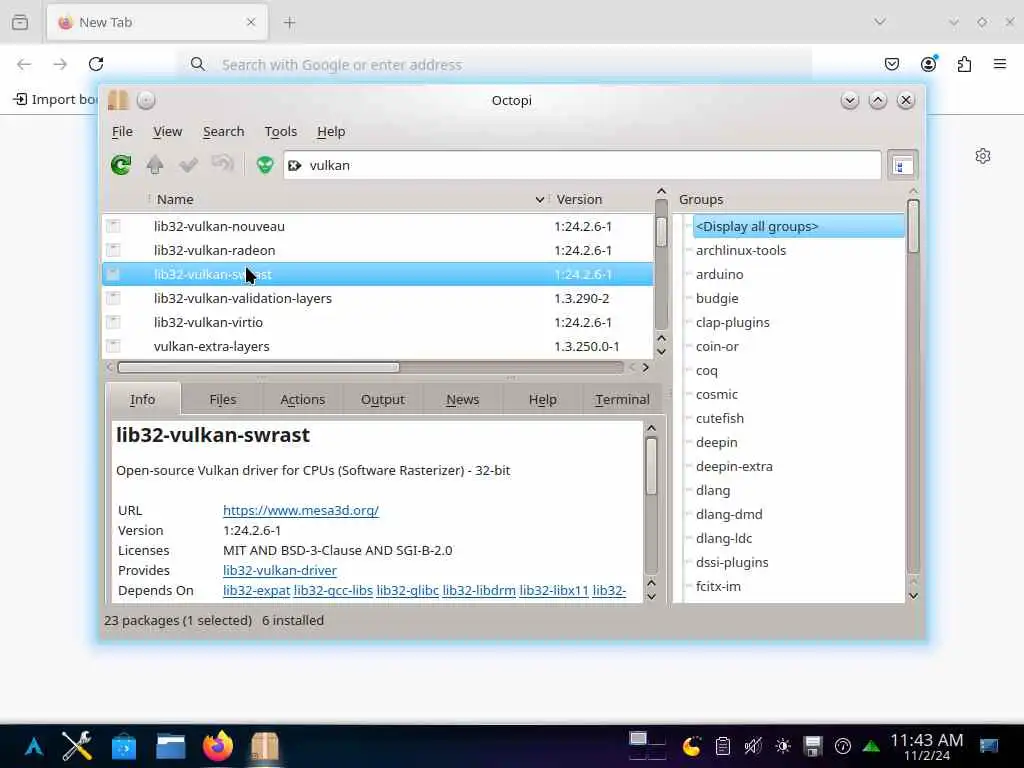Open the Firefox extensions puzzle icon
This screenshot has height=768, width=1024.
point(964,64)
